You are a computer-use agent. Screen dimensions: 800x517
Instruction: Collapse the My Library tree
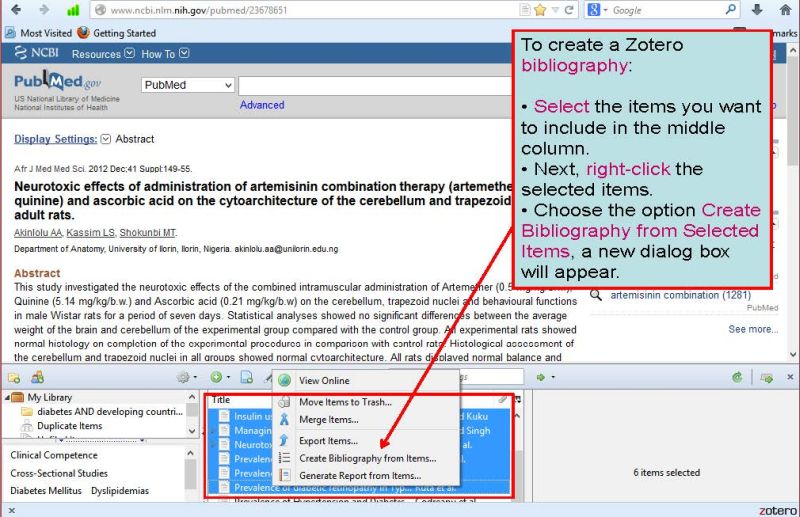tap(5, 397)
